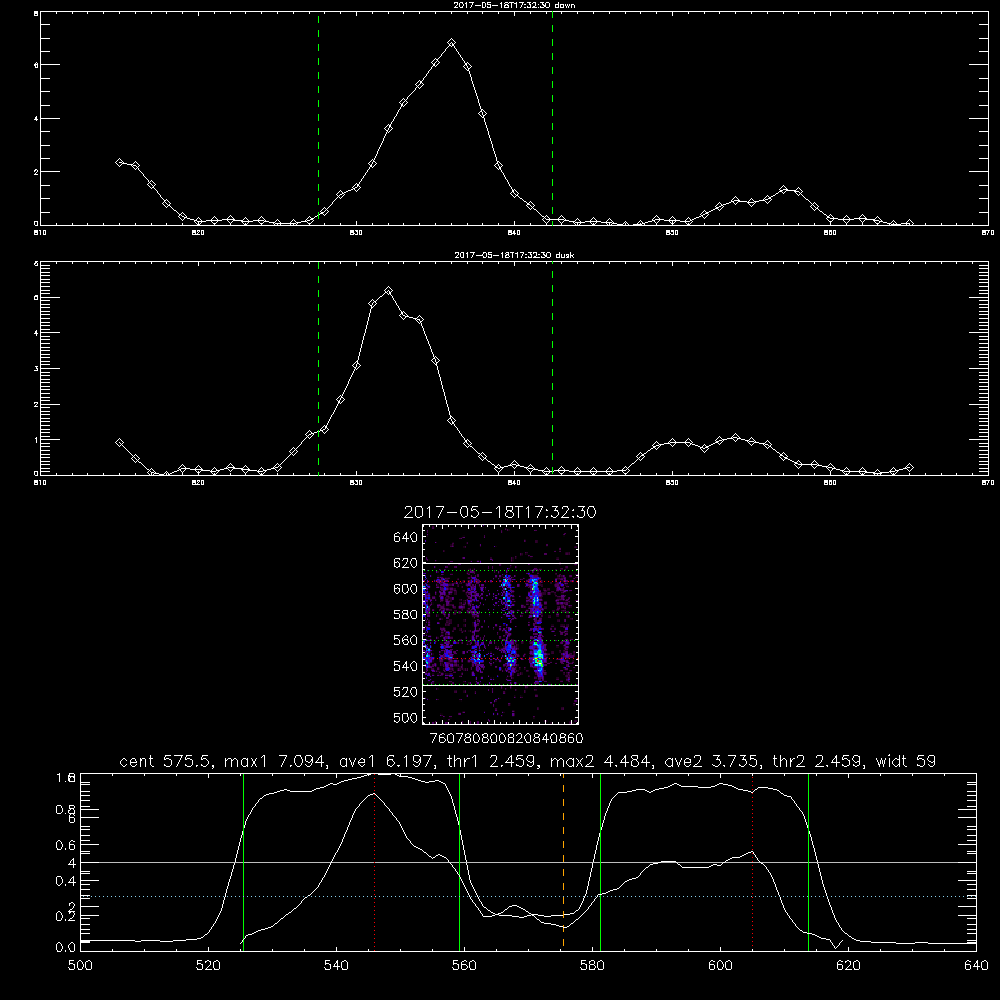Screen dimensions: 1000x1000
Task: Click the secondary peak marker in dusk plot
Action: 735,438
